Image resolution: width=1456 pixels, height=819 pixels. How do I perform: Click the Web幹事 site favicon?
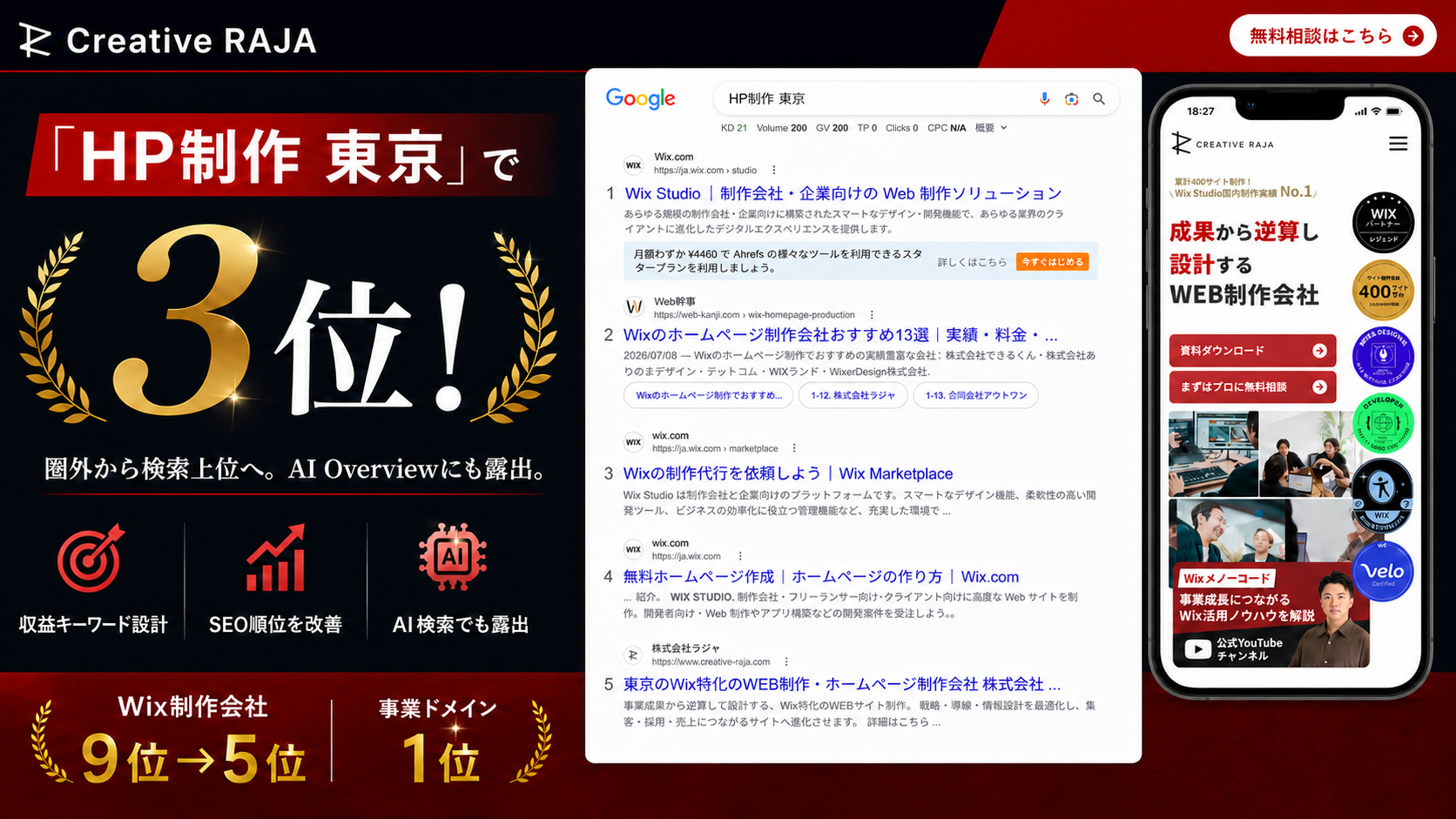click(x=634, y=306)
